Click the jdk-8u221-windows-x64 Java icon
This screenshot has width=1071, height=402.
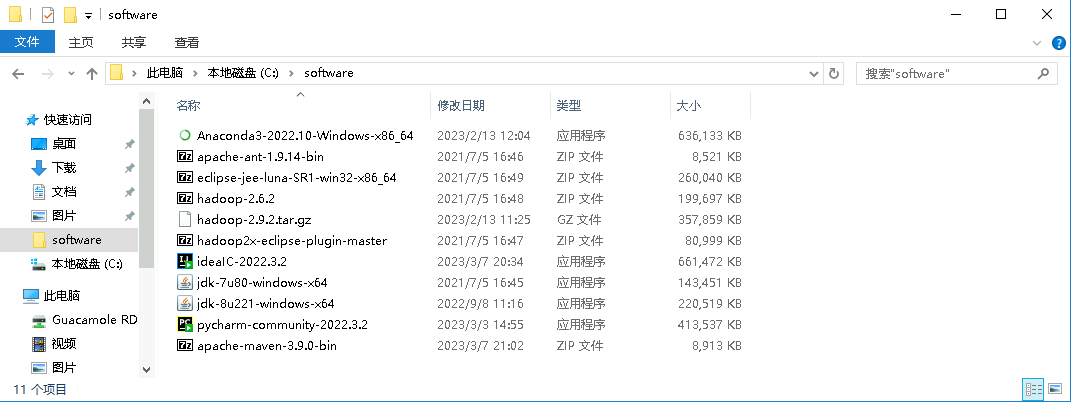click(x=184, y=304)
